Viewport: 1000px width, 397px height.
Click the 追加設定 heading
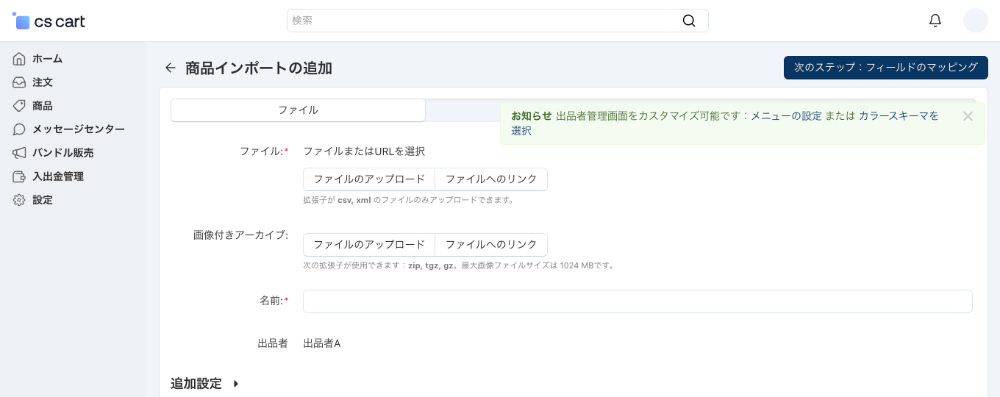pyautogui.click(x=196, y=384)
